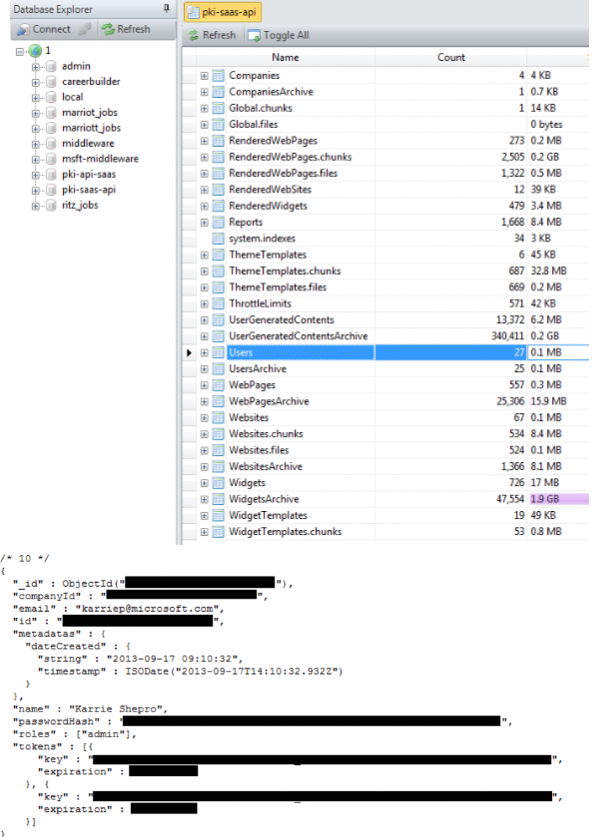This screenshot has height=837, width=600.
Task: Click the 340,411 count cell
Action: point(507,336)
